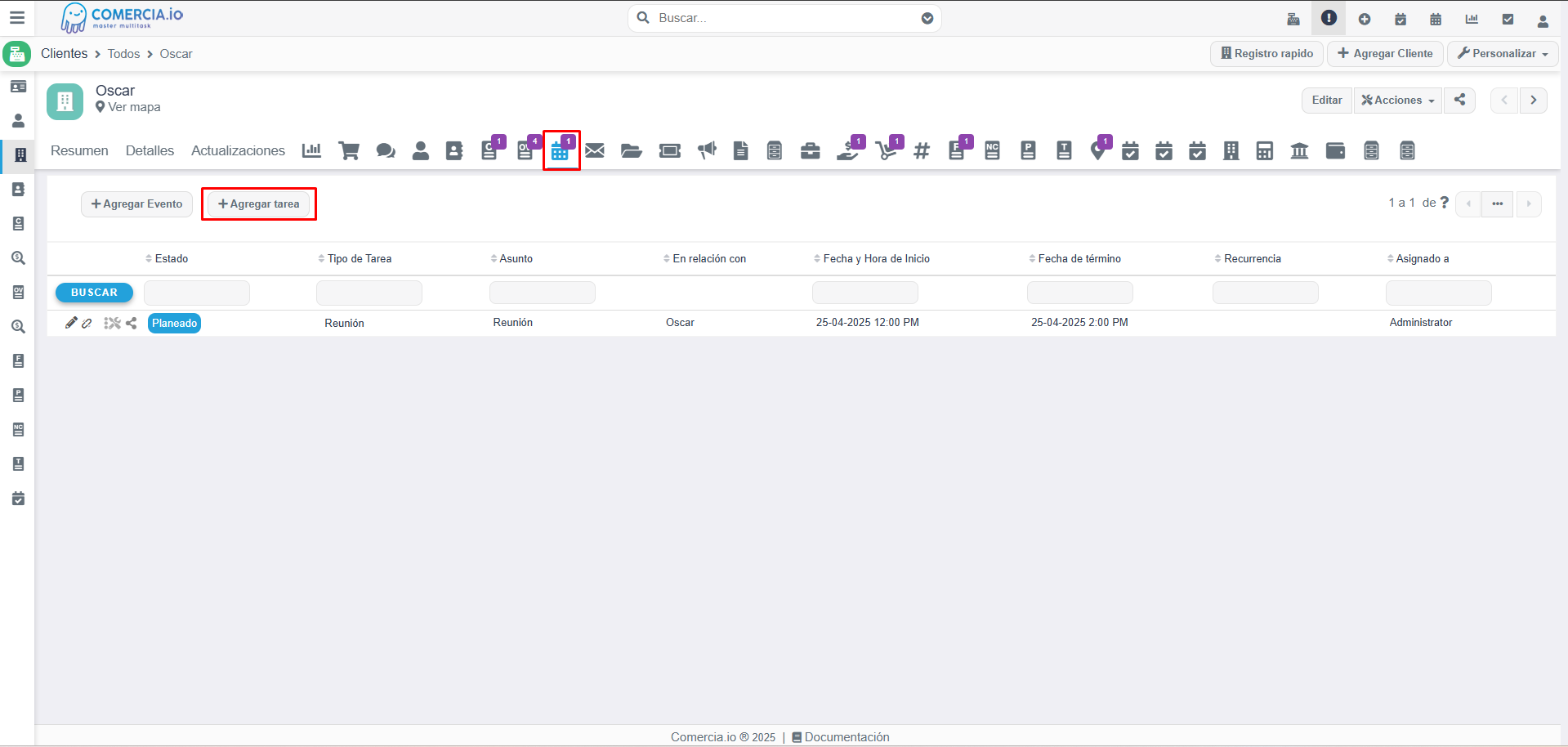
Task: Go to the next record with the right chevron
Action: pyautogui.click(x=1534, y=100)
